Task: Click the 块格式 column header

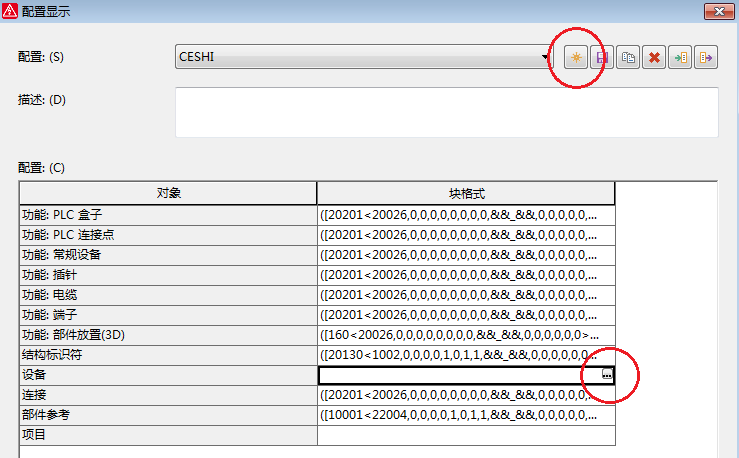Action: (466, 193)
